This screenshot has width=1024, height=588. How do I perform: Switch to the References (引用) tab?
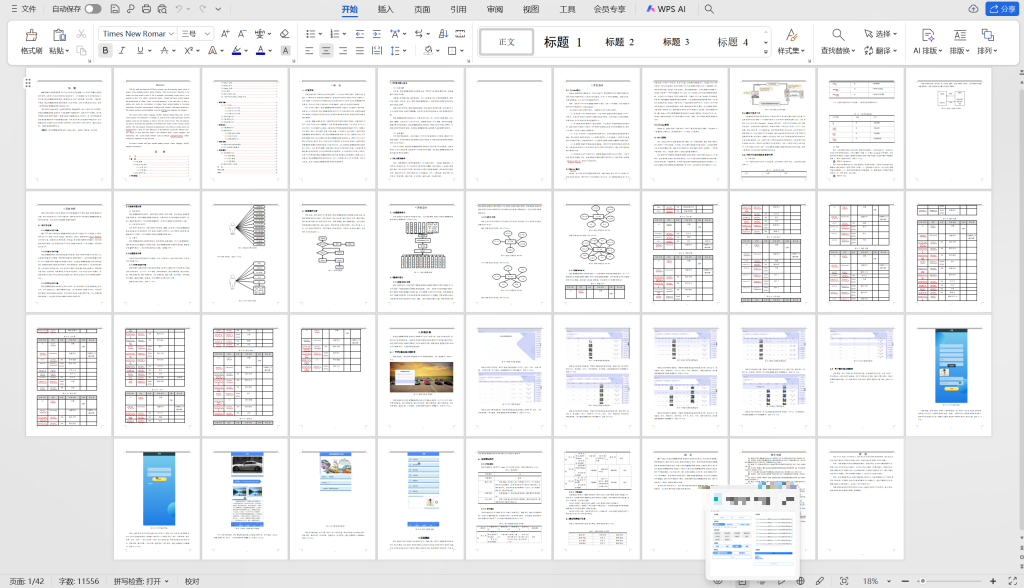458,9
